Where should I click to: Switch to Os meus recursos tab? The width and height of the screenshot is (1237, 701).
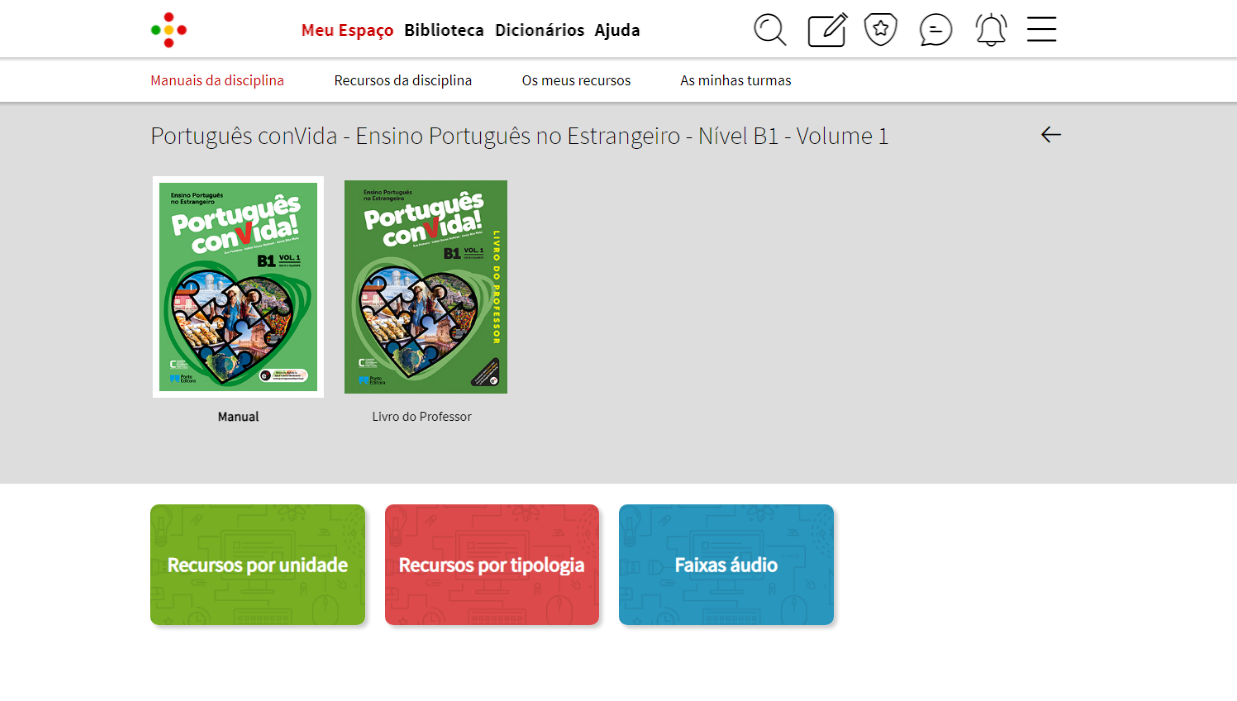576,80
